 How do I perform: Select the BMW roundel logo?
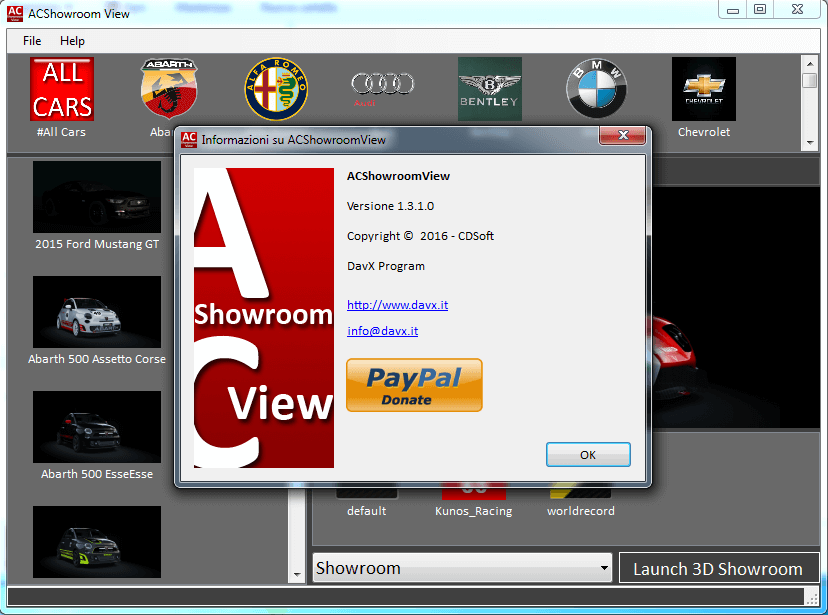597,89
